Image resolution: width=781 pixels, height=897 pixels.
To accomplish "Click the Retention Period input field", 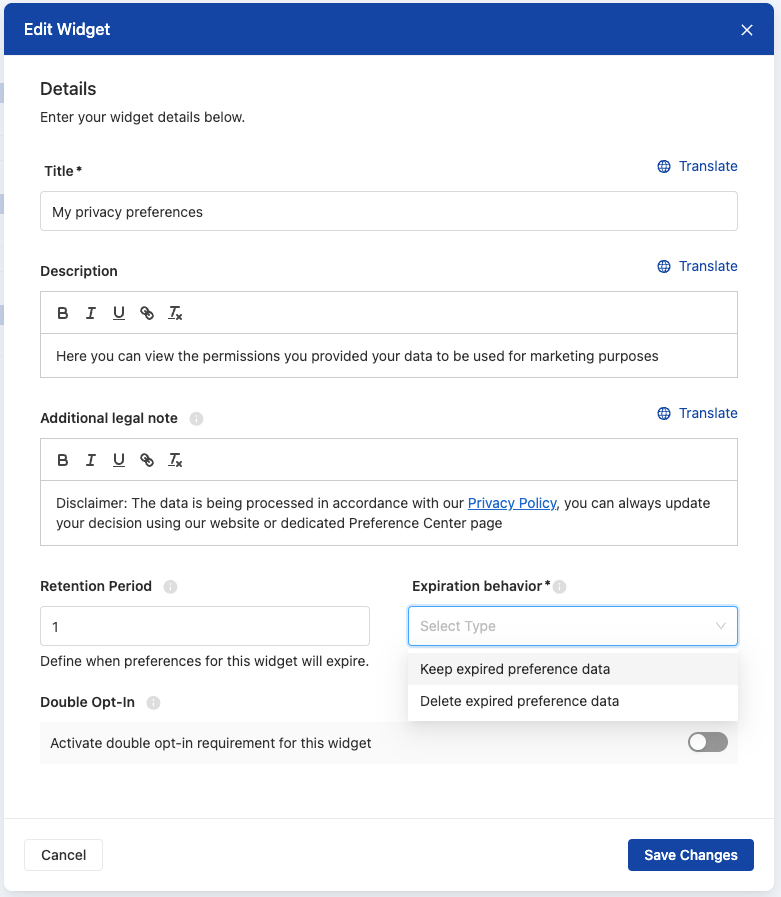I will click(204, 625).
